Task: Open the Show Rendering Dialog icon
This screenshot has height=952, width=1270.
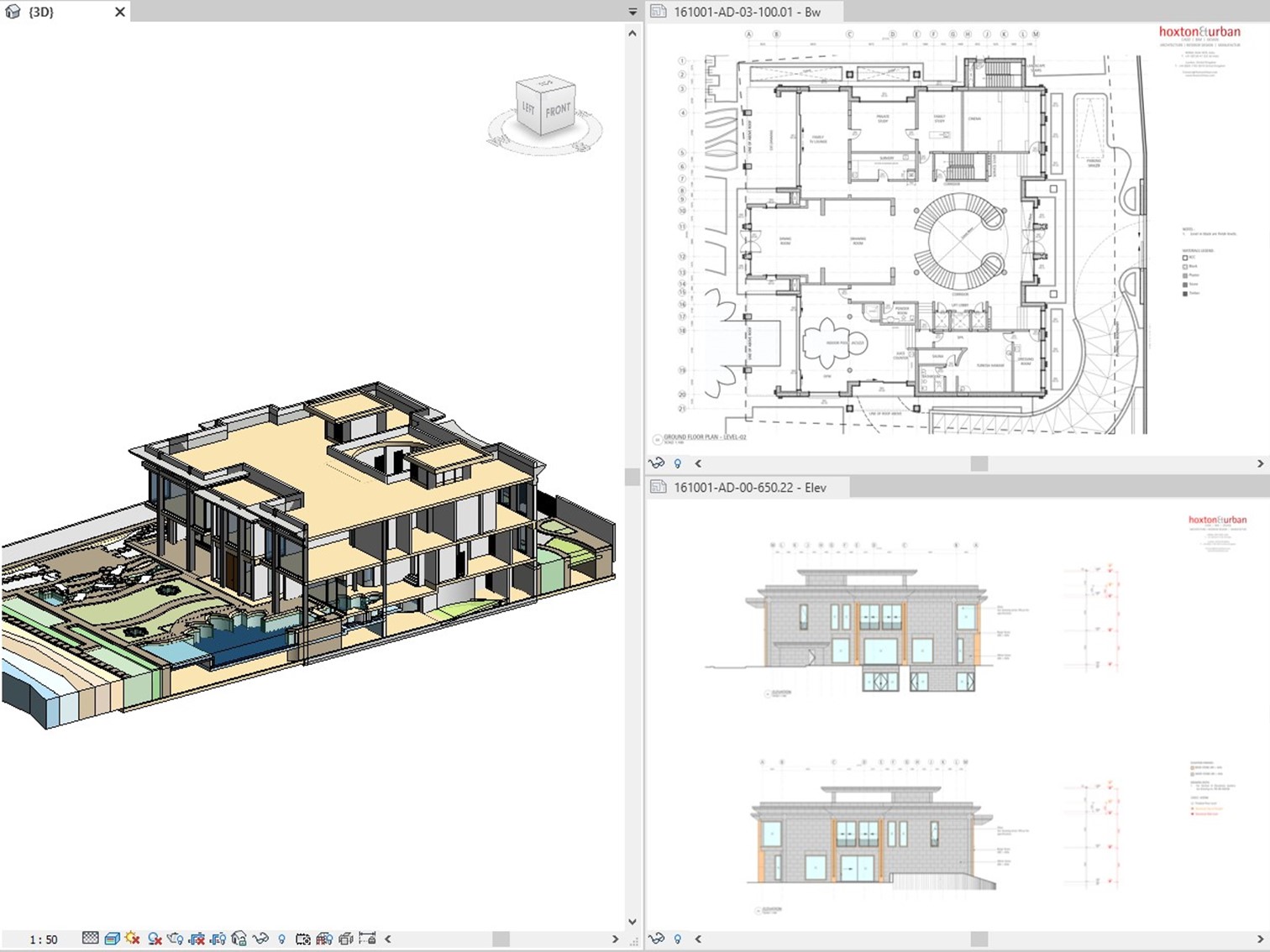Action: coord(175,939)
